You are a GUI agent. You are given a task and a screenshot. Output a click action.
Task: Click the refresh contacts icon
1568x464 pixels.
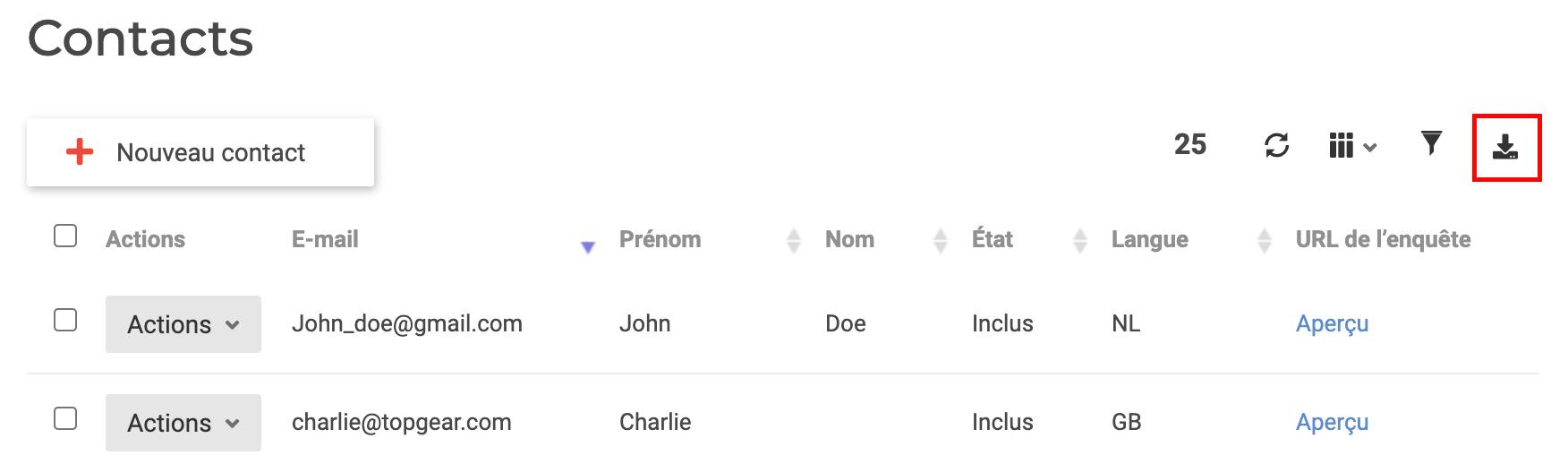1277,144
